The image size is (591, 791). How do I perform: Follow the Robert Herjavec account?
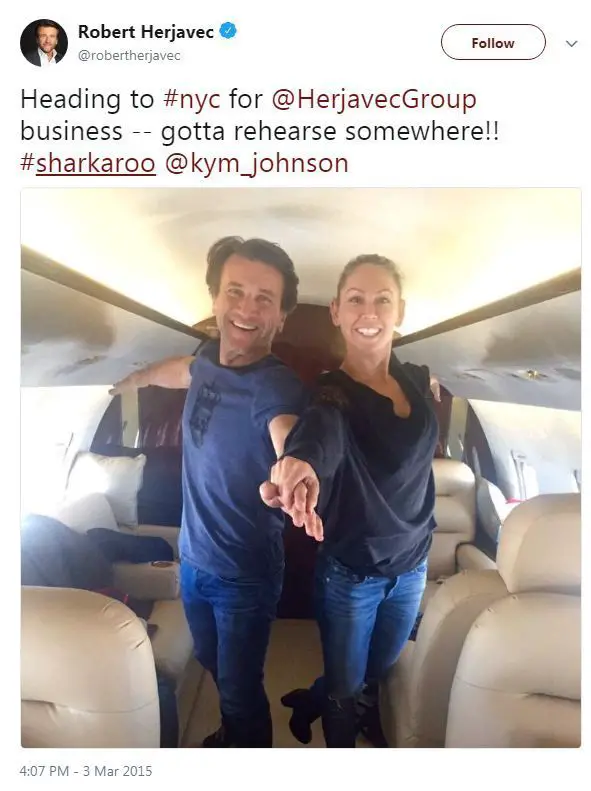(493, 42)
